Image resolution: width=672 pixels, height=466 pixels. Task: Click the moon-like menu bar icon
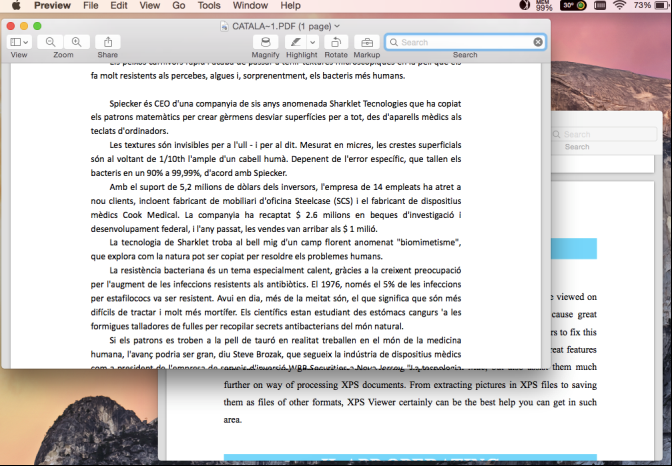(x=525, y=5)
